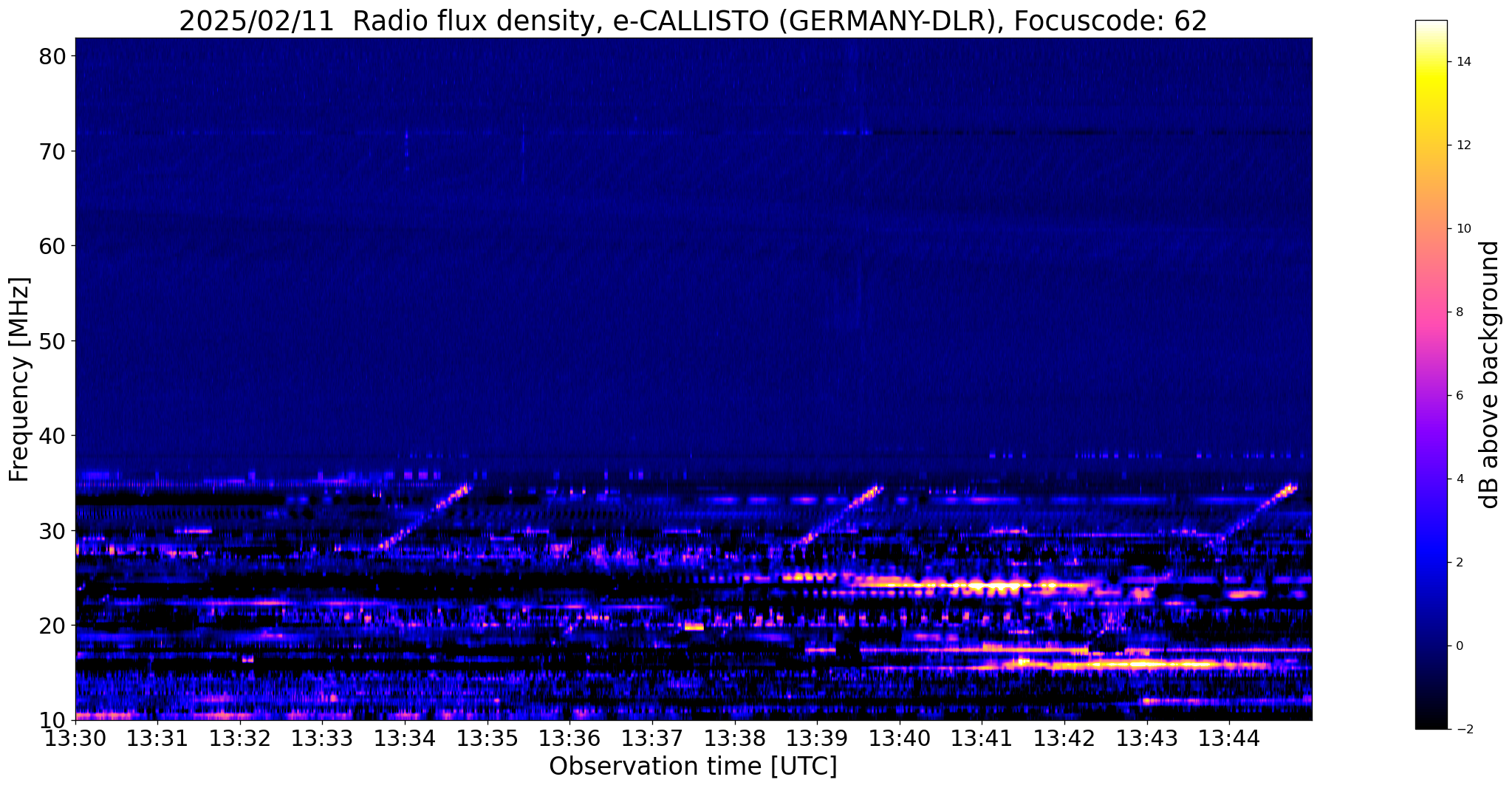
Task: Click the 10 MHz frequency tick label
Action: tap(52, 720)
